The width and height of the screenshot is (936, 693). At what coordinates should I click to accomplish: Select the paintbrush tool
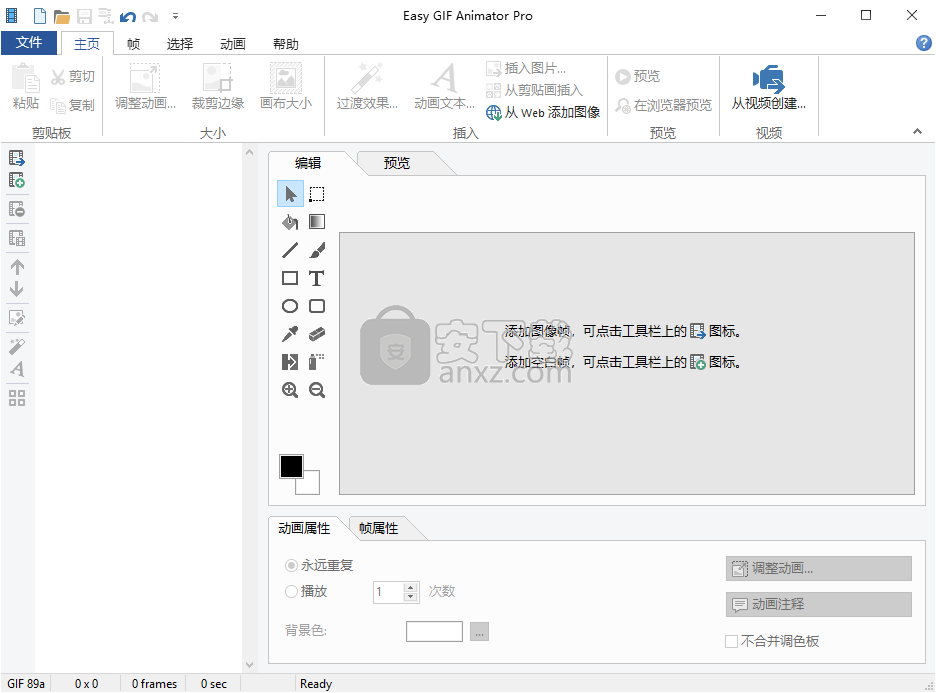click(x=317, y=250)
